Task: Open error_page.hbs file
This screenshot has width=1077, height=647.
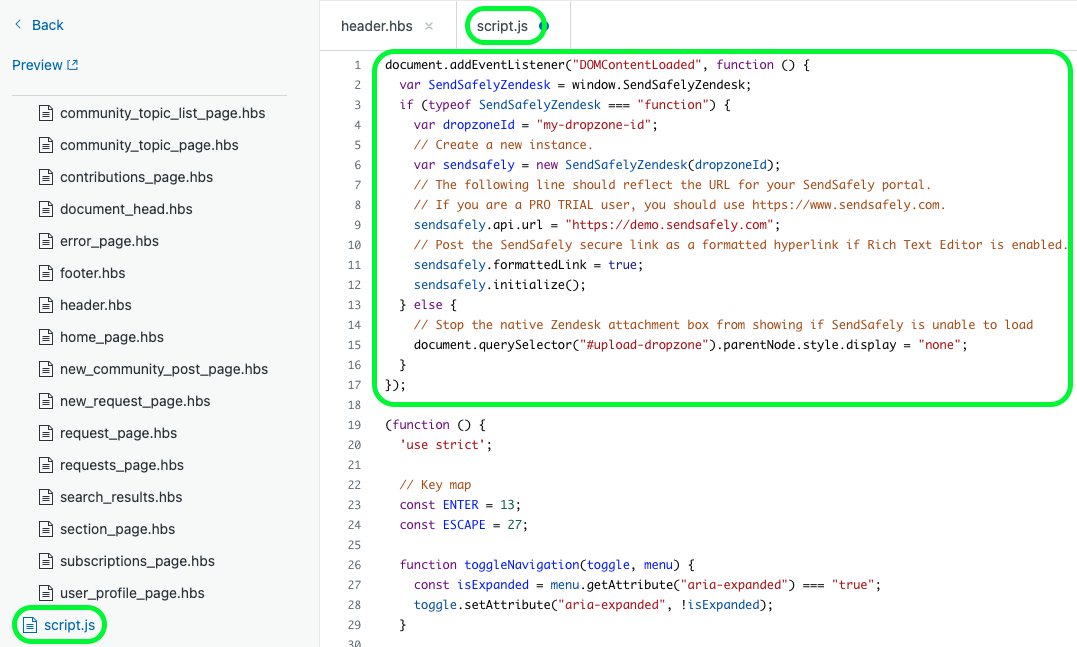Action: click(109, 241)
